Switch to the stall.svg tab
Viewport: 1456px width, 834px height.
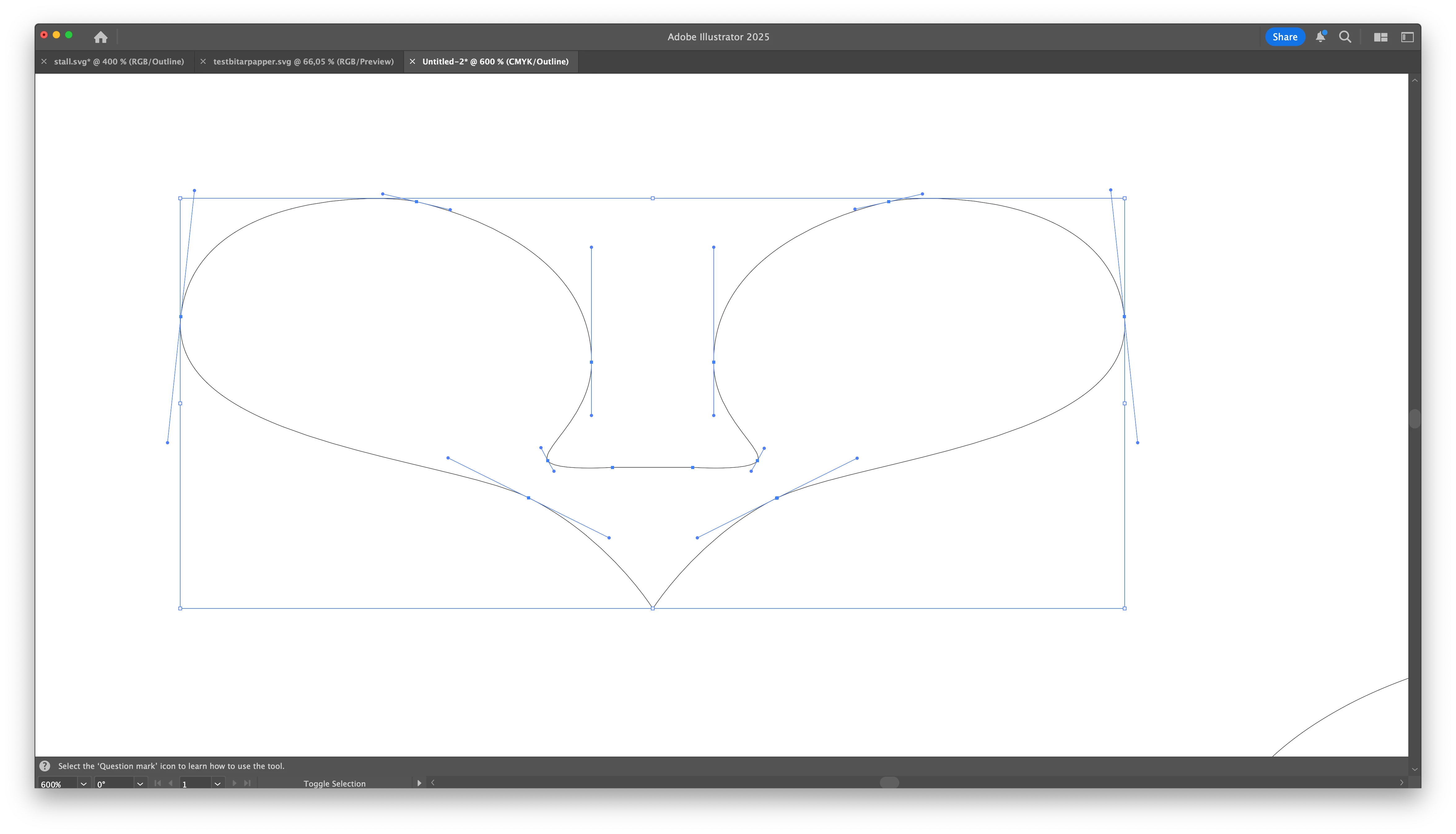[x=119, y=61]
